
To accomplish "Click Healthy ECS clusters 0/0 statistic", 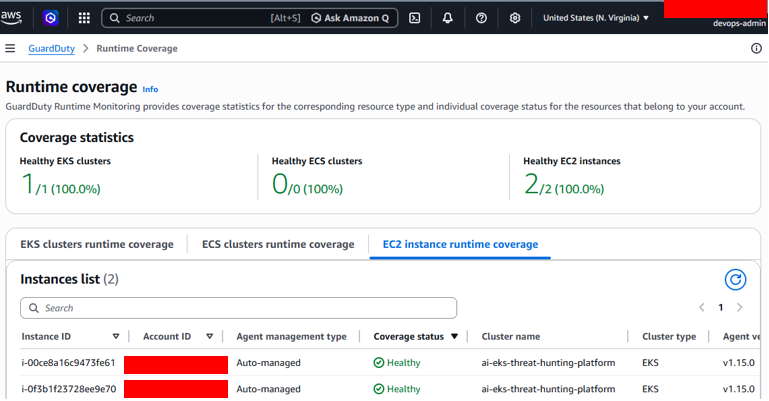I will 307,184.
